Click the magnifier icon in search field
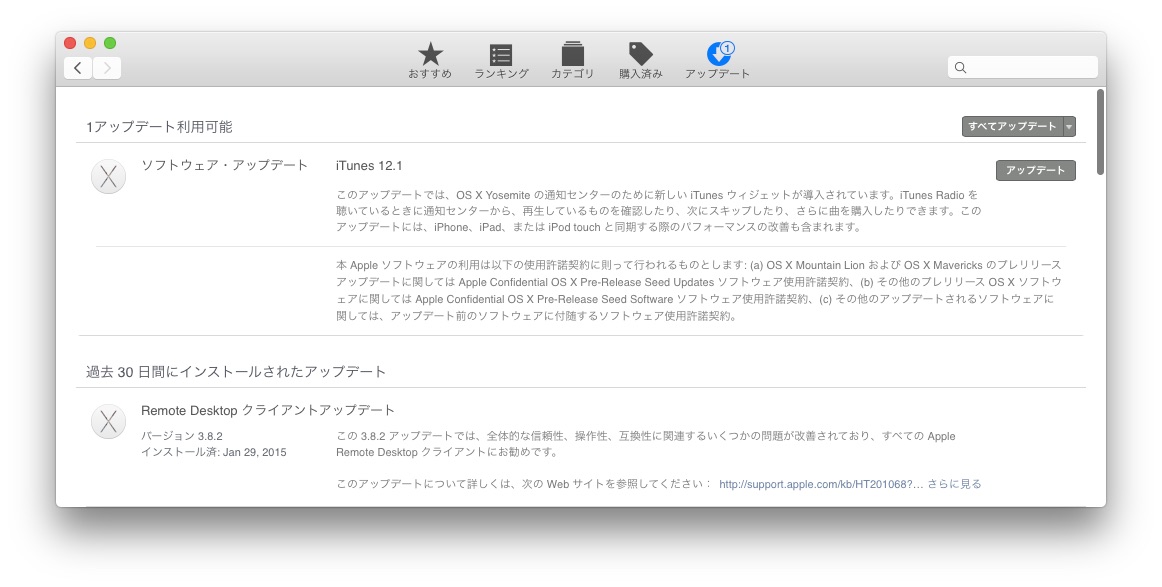Viewport: 1162px width, 587px height. [960, 67]
